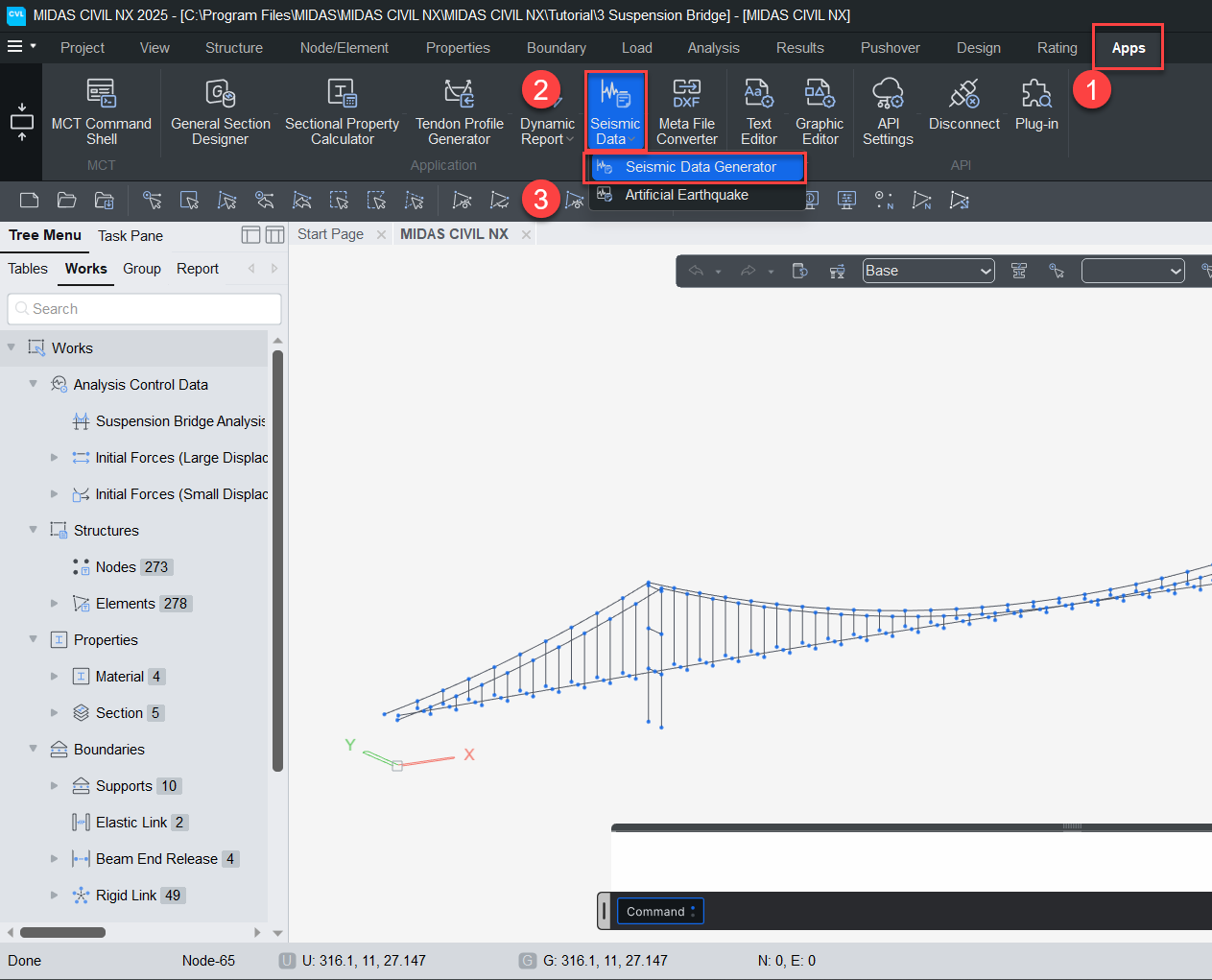Expand Initial Forces (Large Displac node

(55, 458)
